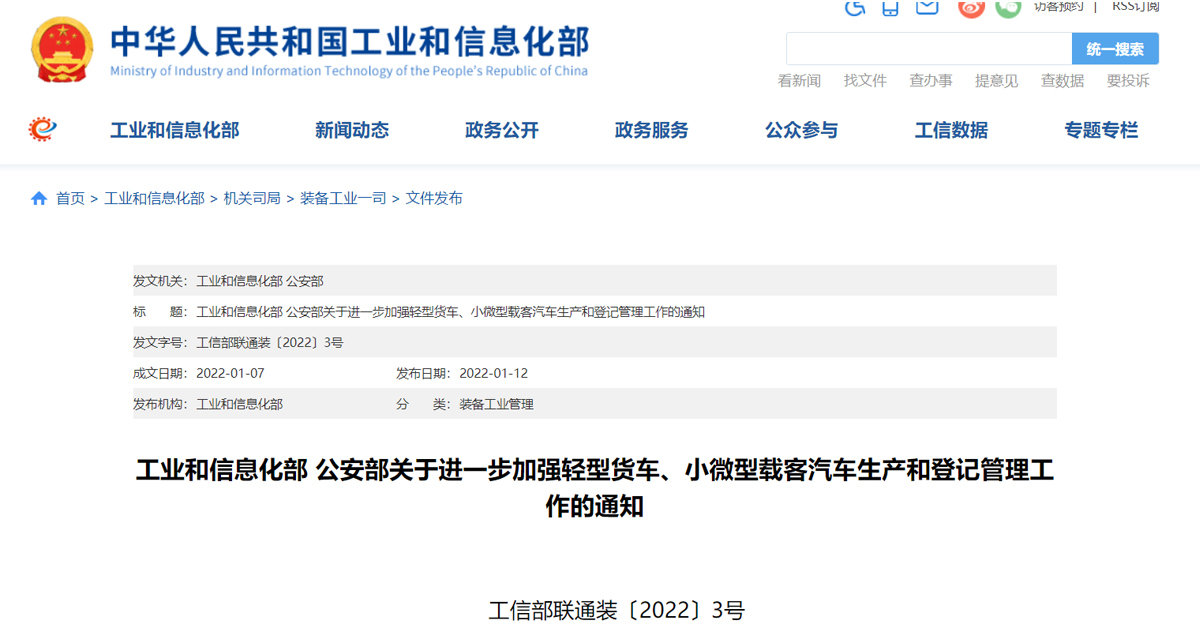Open the 新闻动态 navigation menu
Image resolution: width=1200 pixels, height=644 pixels.
tap(352, 130)
